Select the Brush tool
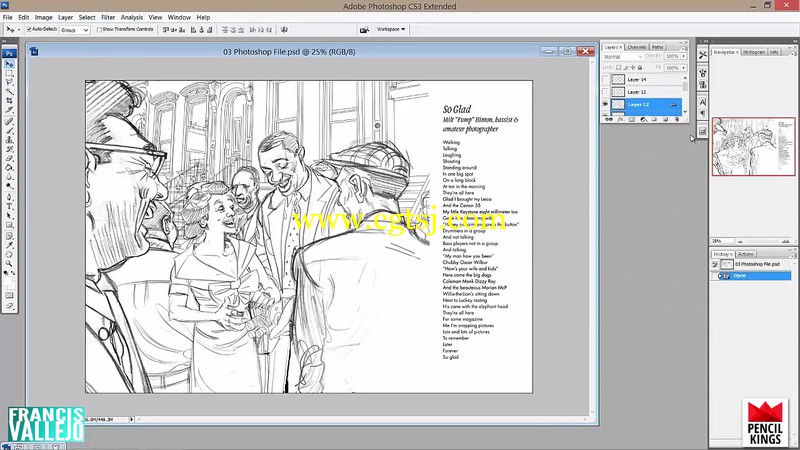Screen dimensions: 800x450 [9, 131]
